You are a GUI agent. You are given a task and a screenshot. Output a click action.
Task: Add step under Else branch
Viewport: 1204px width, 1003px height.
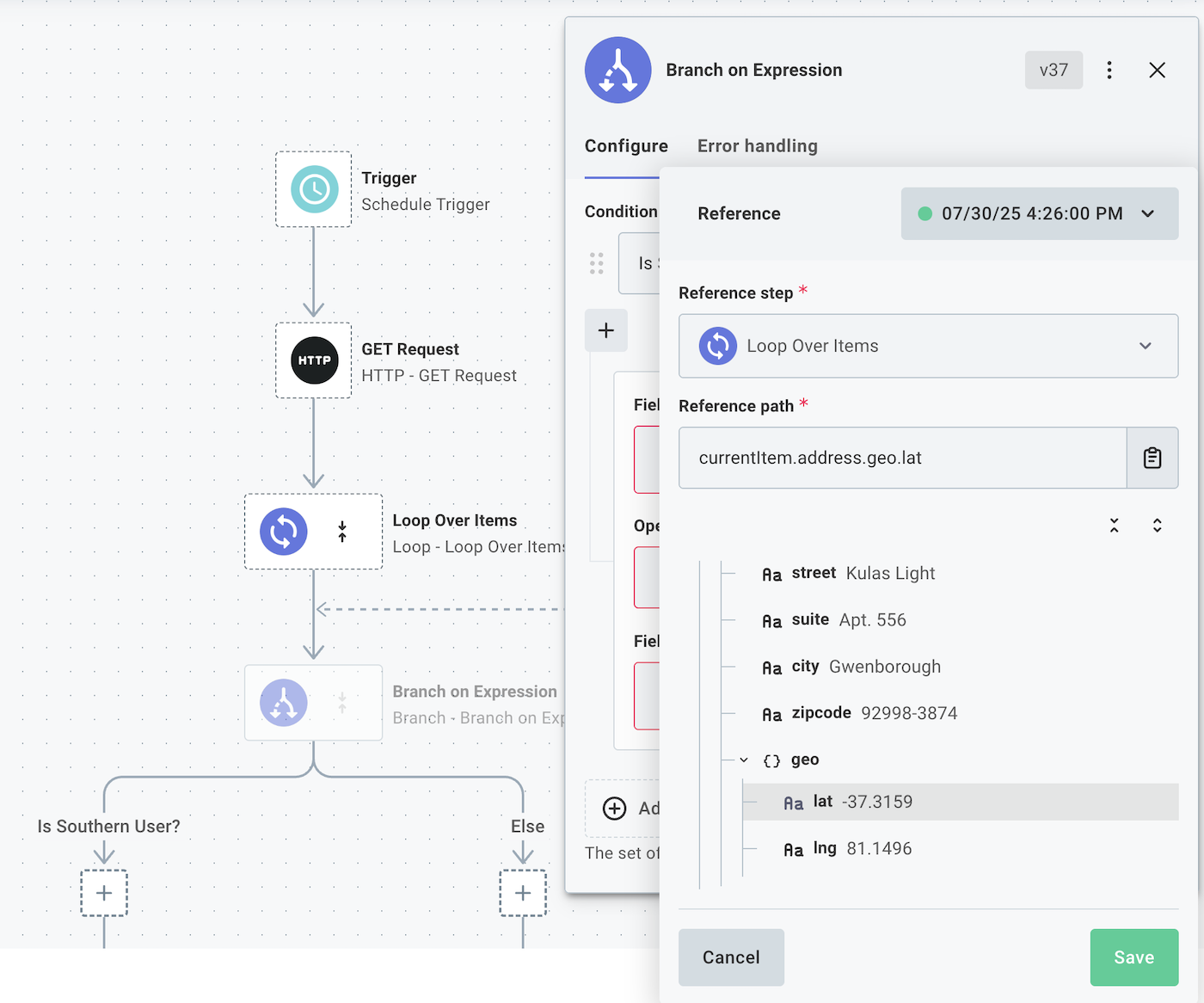pos(523,893)
